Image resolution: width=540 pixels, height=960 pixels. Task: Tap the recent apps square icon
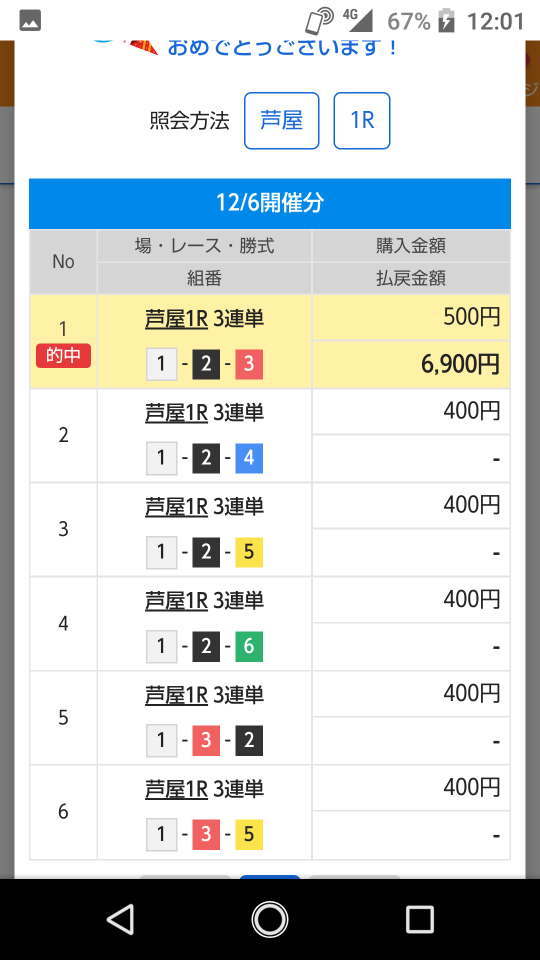tap(419, 919)
